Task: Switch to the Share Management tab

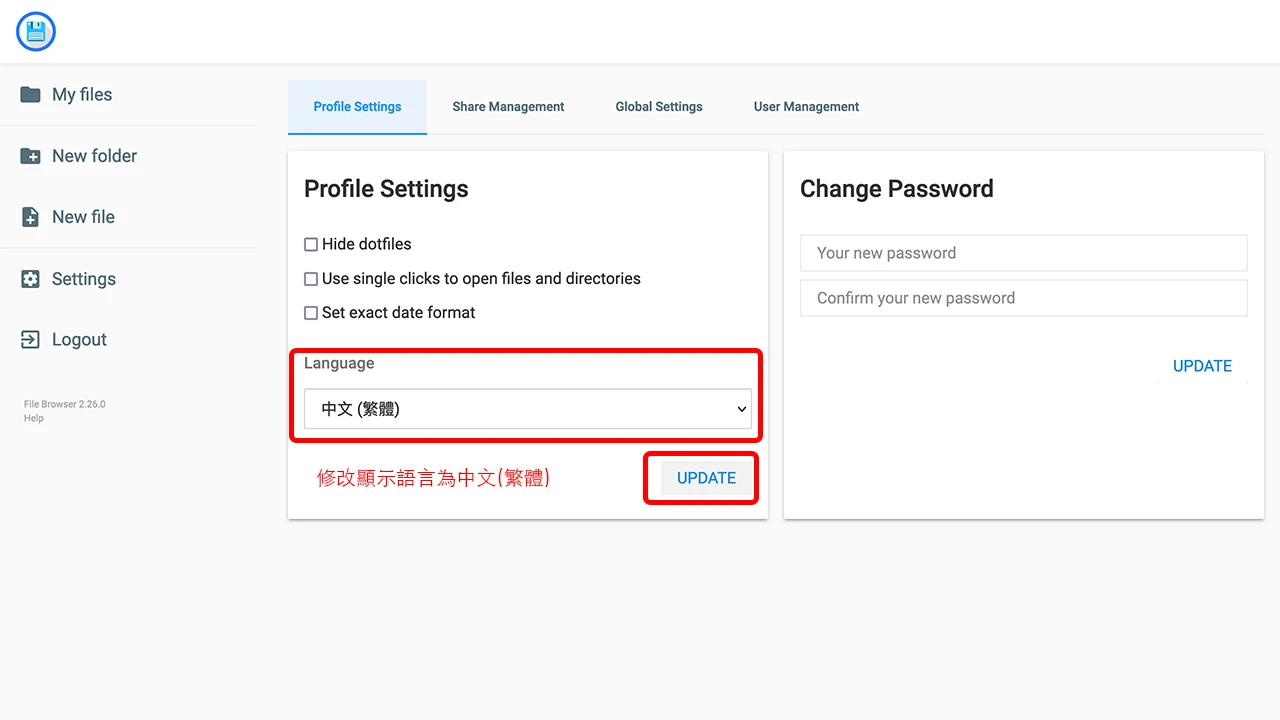Action: click(x=508, y=106)
